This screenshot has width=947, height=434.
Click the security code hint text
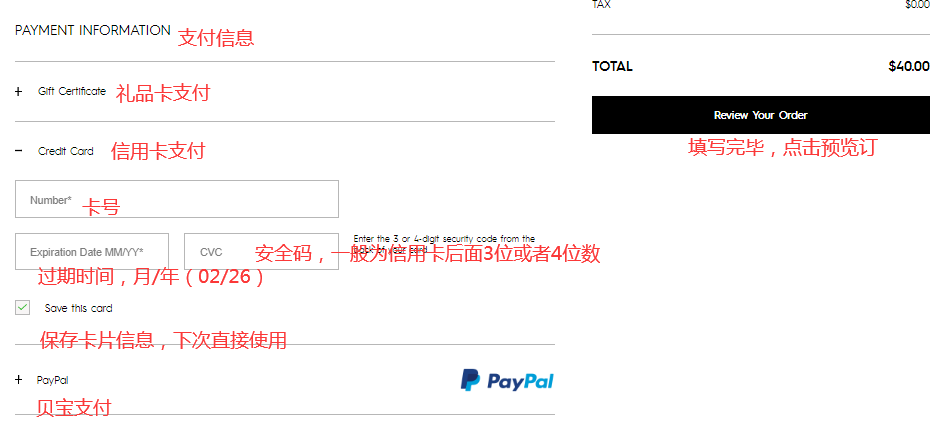tap(444, 244)
